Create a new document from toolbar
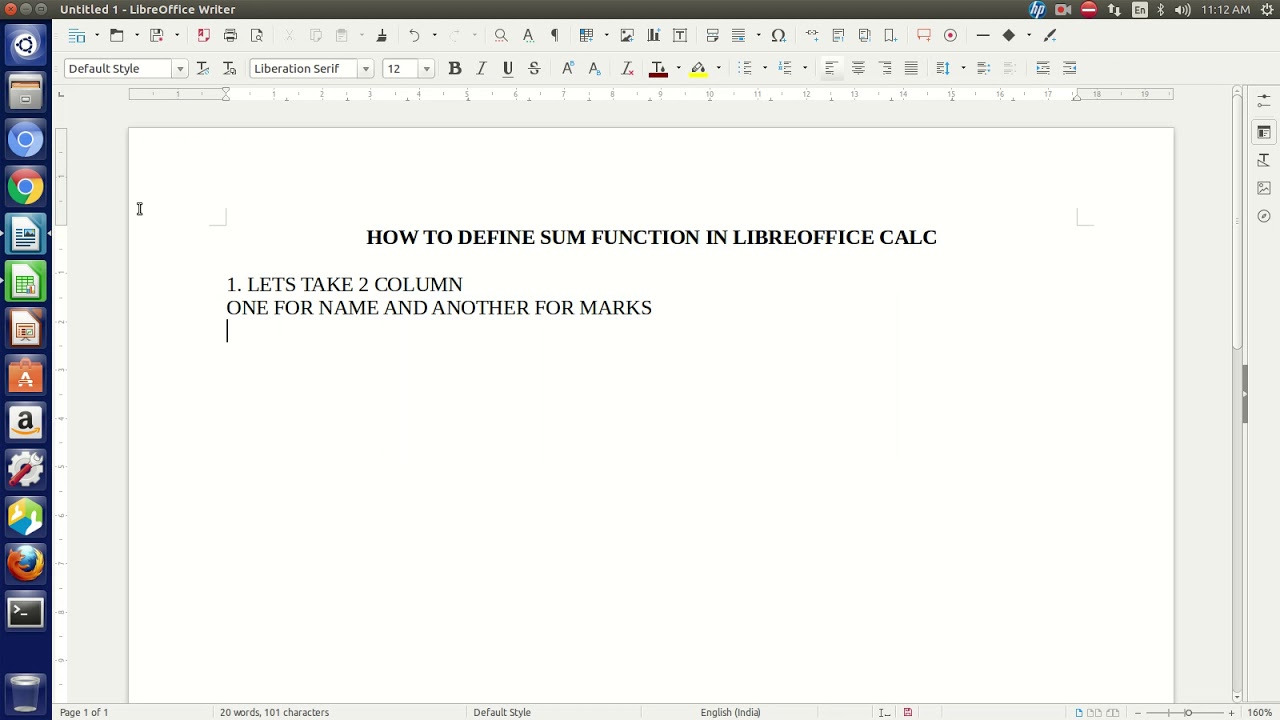The width and height of the screenshot is (1280, 720). pyautogui.click(x=76, y=35)
